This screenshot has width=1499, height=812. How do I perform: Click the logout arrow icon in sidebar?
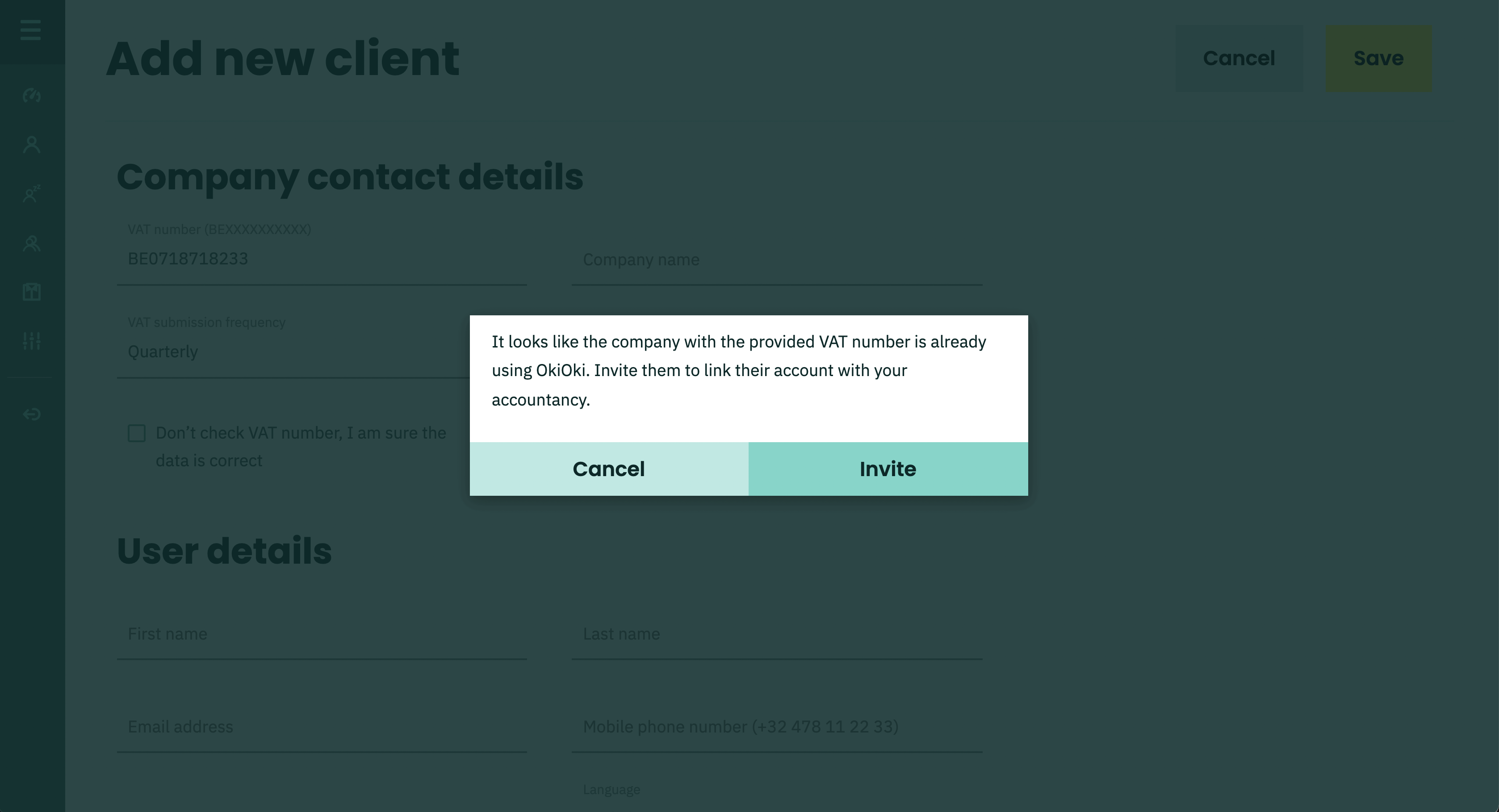tap(31, 414)
